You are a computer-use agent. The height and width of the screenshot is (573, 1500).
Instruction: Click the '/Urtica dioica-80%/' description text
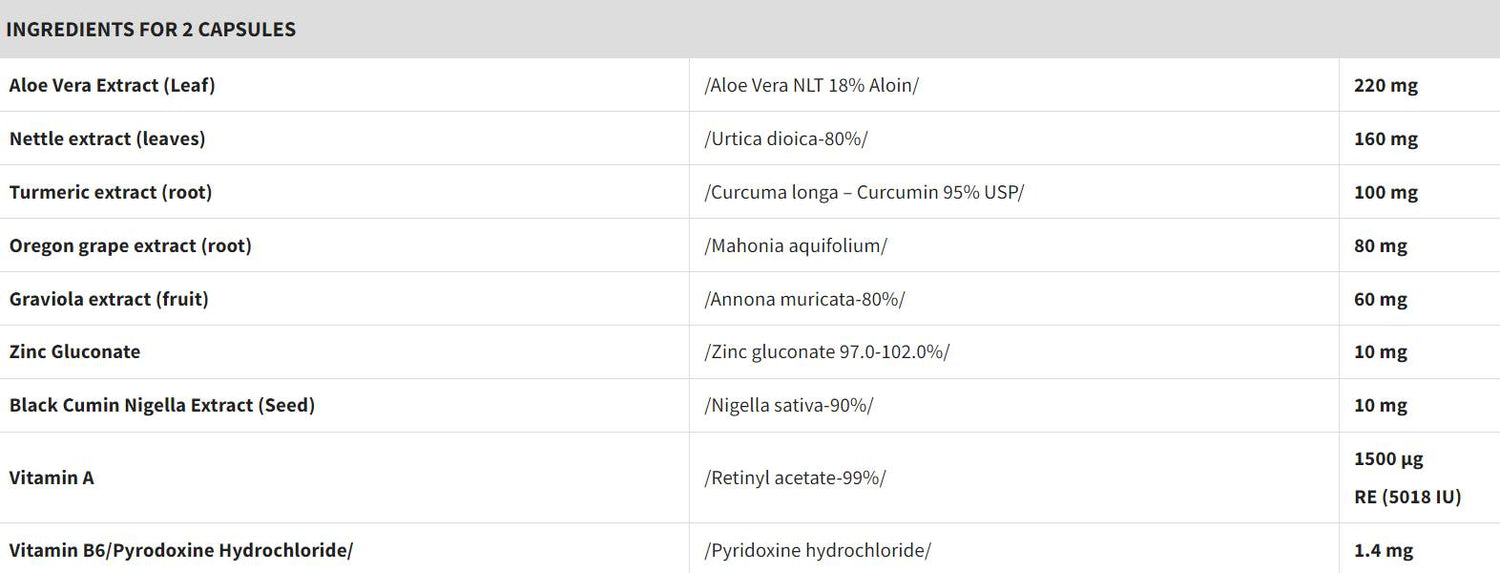point(786,139)
